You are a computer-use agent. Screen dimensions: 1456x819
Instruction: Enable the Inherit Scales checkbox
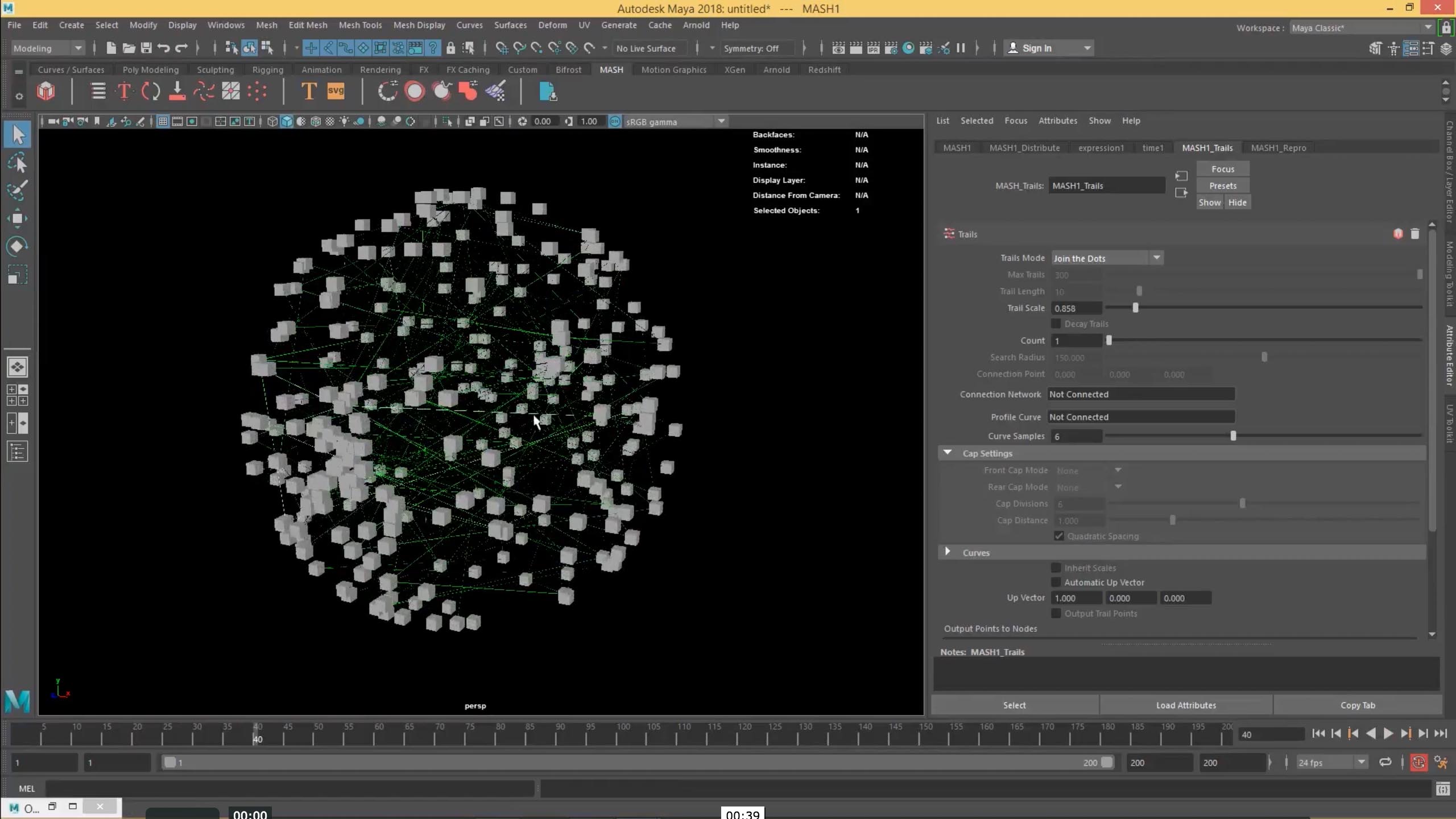click(x=1056, y=568)
